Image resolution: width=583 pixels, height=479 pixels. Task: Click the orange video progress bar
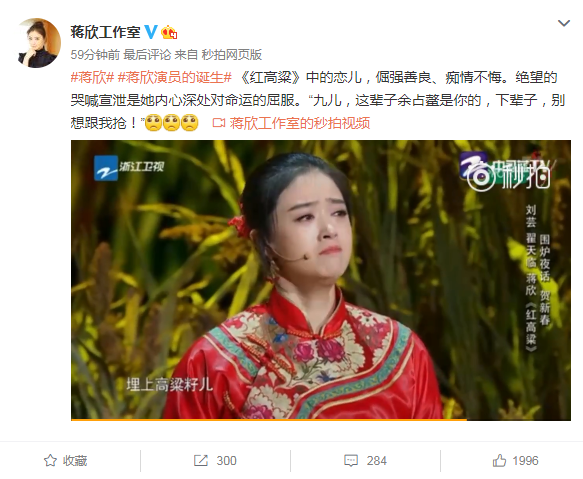click(269, 419)
